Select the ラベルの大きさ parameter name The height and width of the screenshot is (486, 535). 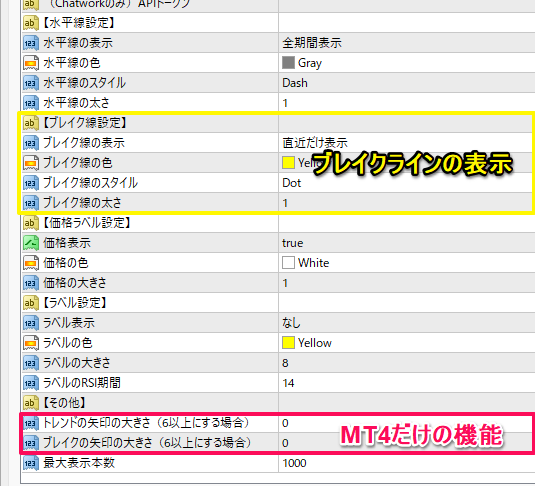tap(77, 363)
